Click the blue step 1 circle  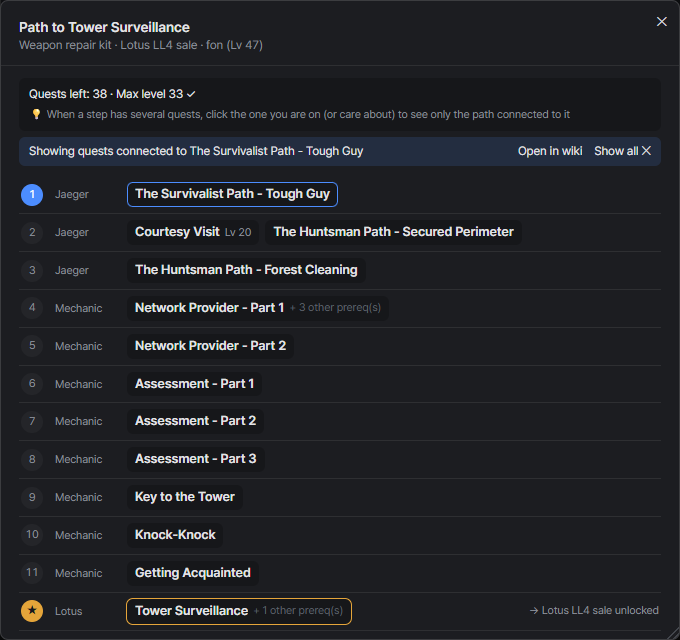point(32,195)
